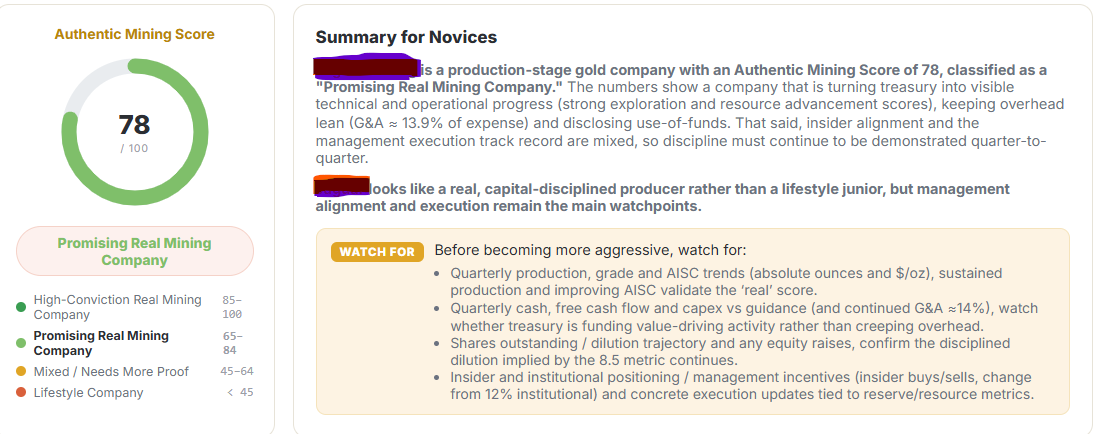Click the WATCH FOR orange tag
The width and height of the screenshot is (1095, 434).
[377, 252]
